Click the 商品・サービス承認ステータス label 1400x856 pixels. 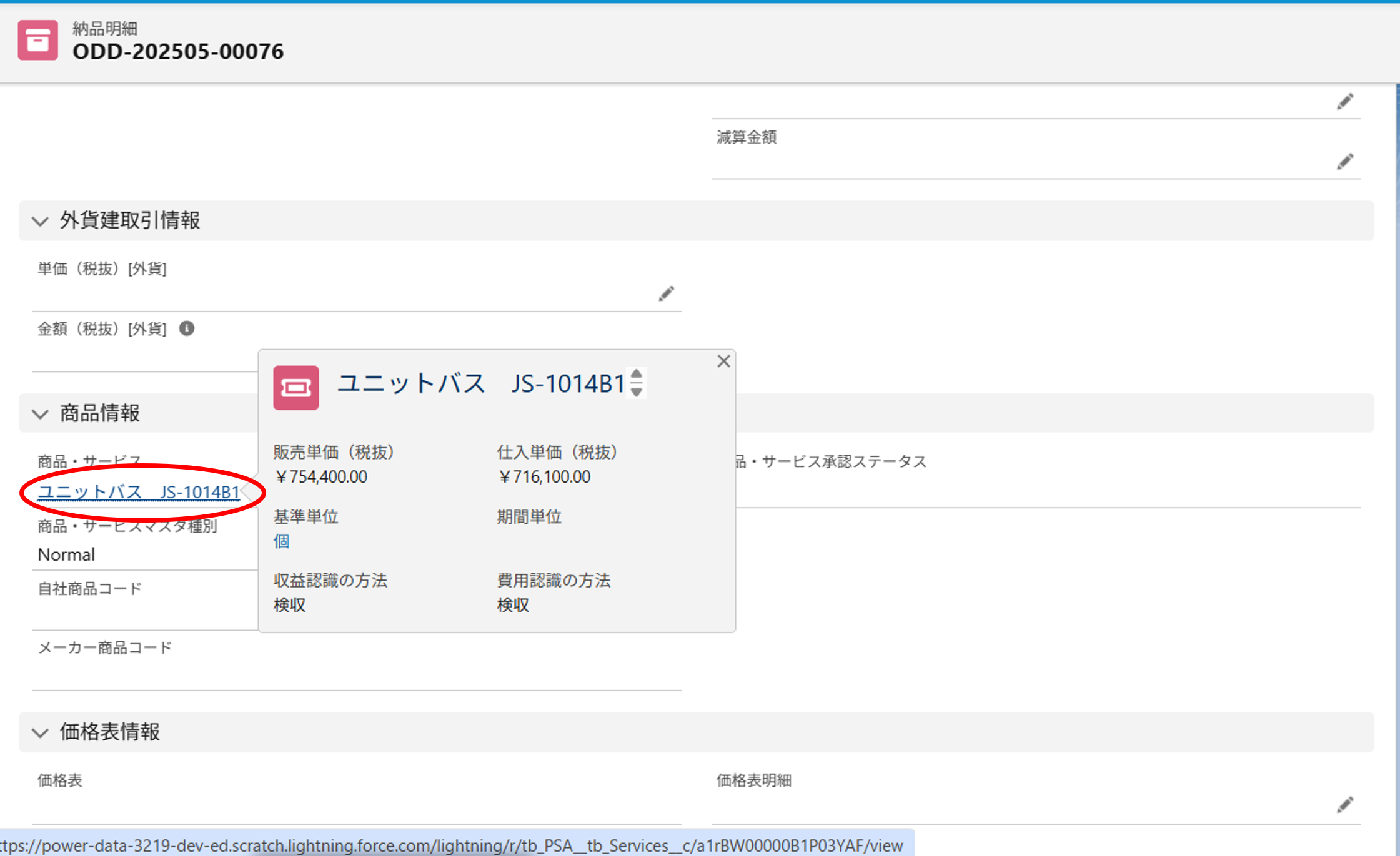[831, 461]
